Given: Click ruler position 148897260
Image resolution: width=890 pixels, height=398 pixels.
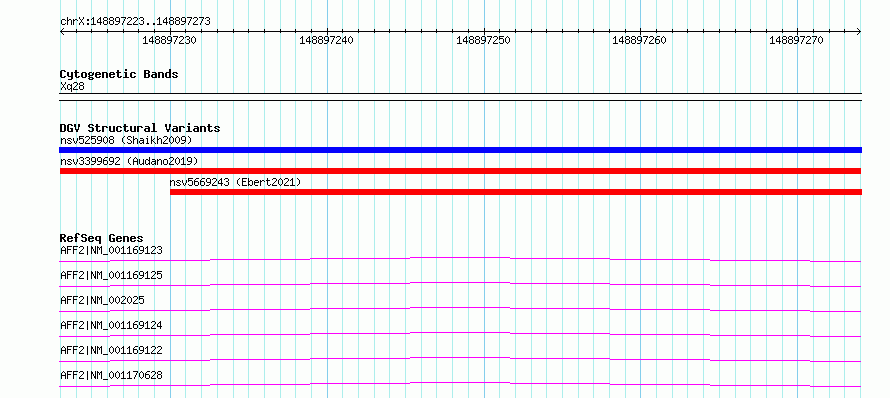Looking at the screenshot, I should (639, 40).
